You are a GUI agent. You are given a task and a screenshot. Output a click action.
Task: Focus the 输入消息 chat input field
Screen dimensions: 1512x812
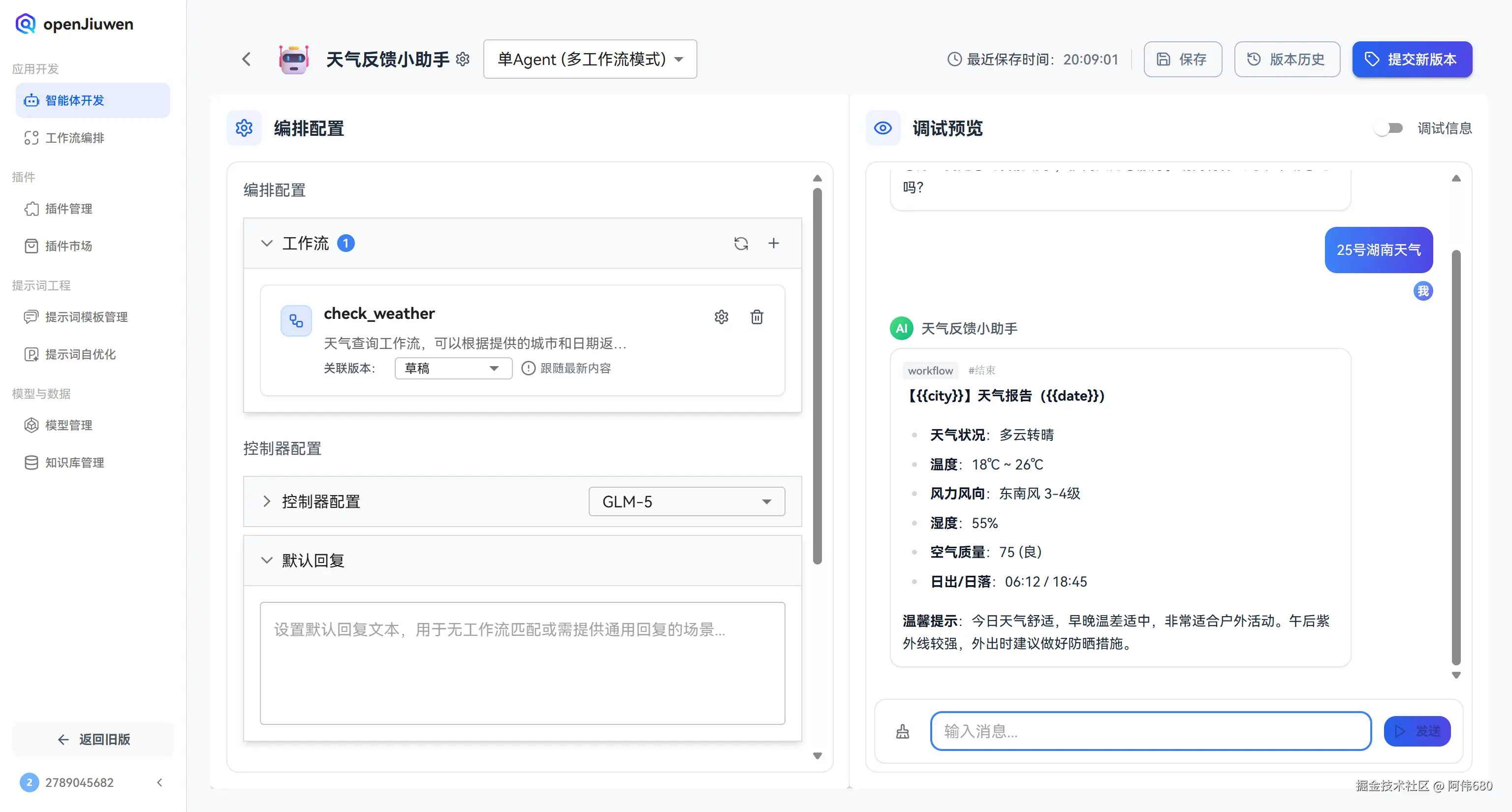point(1150,731)
